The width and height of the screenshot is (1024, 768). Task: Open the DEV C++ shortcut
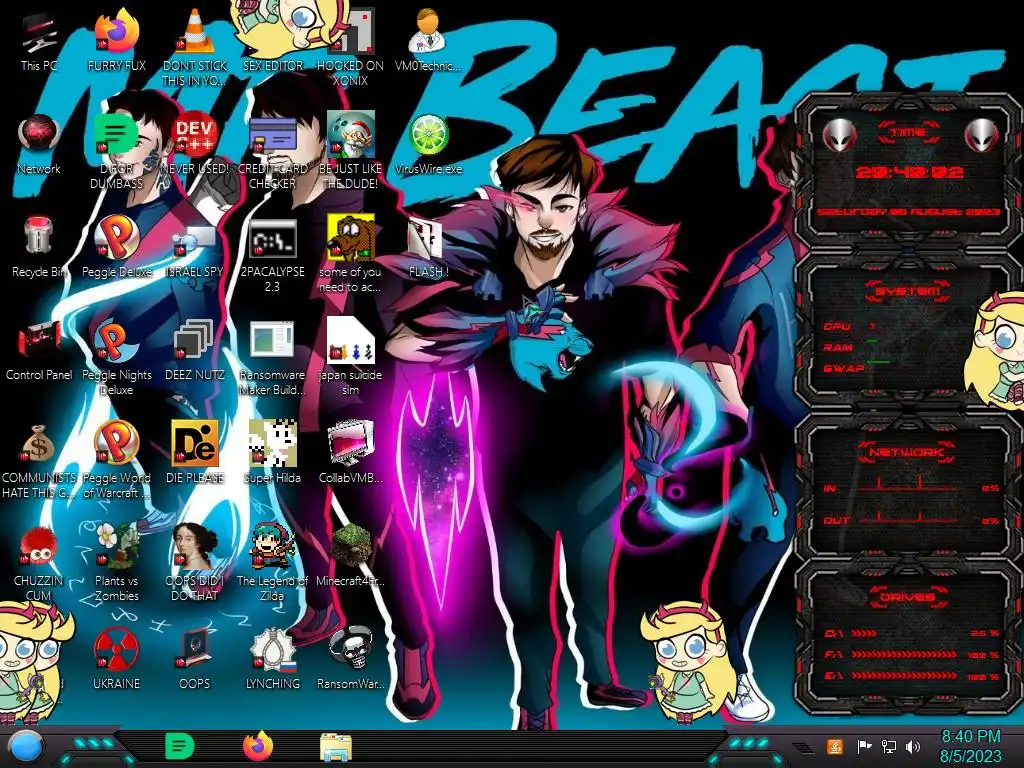pyautogui.click(x=195, y=144)
